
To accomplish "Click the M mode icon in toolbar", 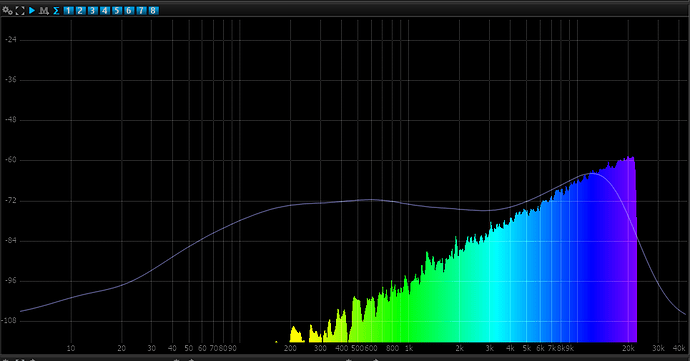I will (44, 10).
